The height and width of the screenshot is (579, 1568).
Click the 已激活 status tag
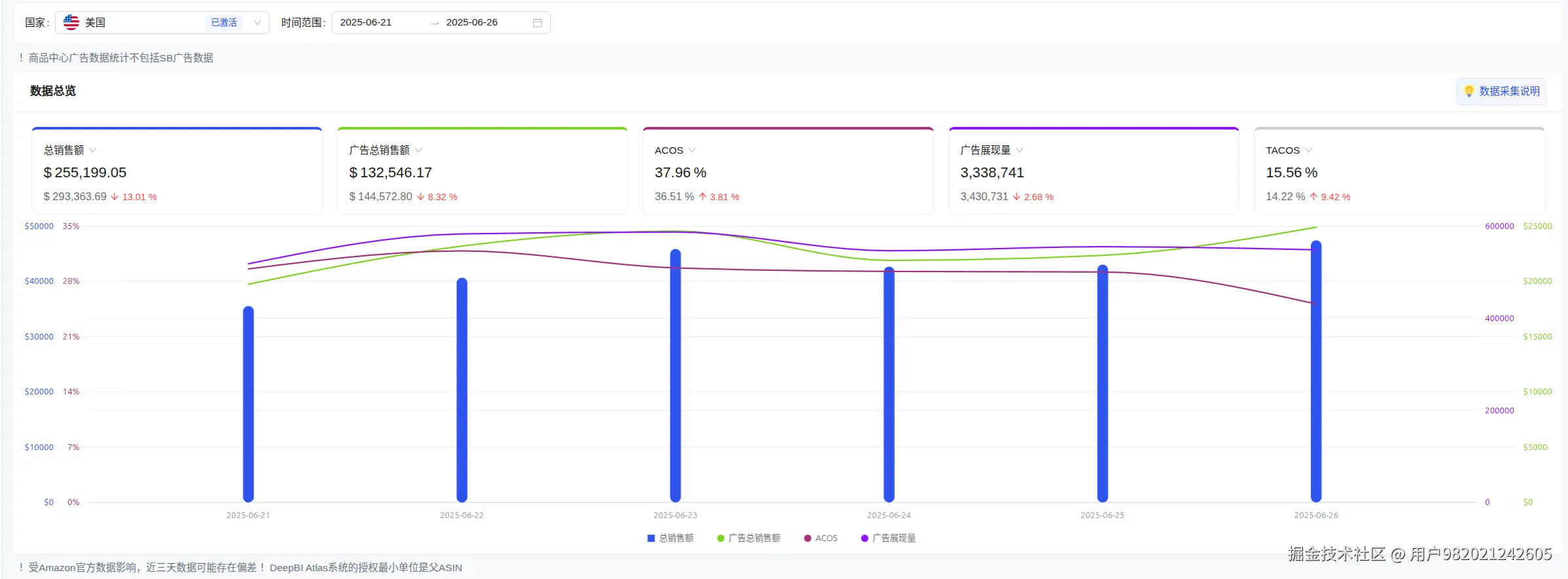coord(224,22)
